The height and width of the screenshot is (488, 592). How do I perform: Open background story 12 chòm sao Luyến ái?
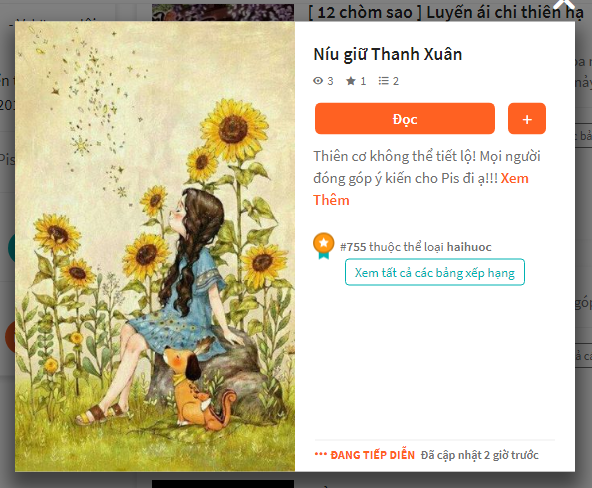coord(446,12)
